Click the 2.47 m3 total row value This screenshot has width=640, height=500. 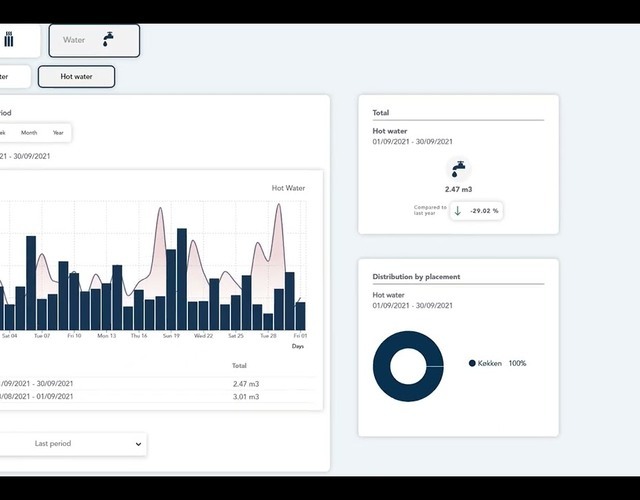click(246, 383)
